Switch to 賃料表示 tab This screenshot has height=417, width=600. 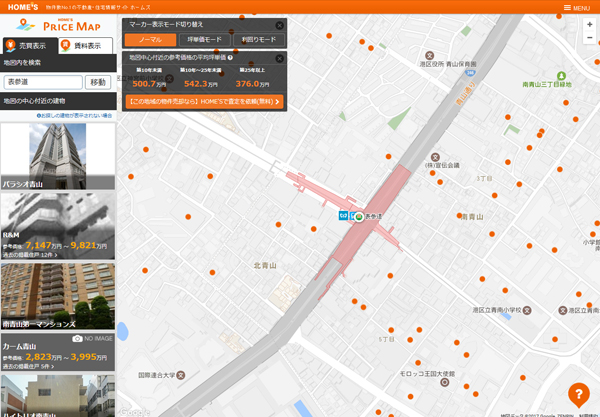tap(86, 46)
